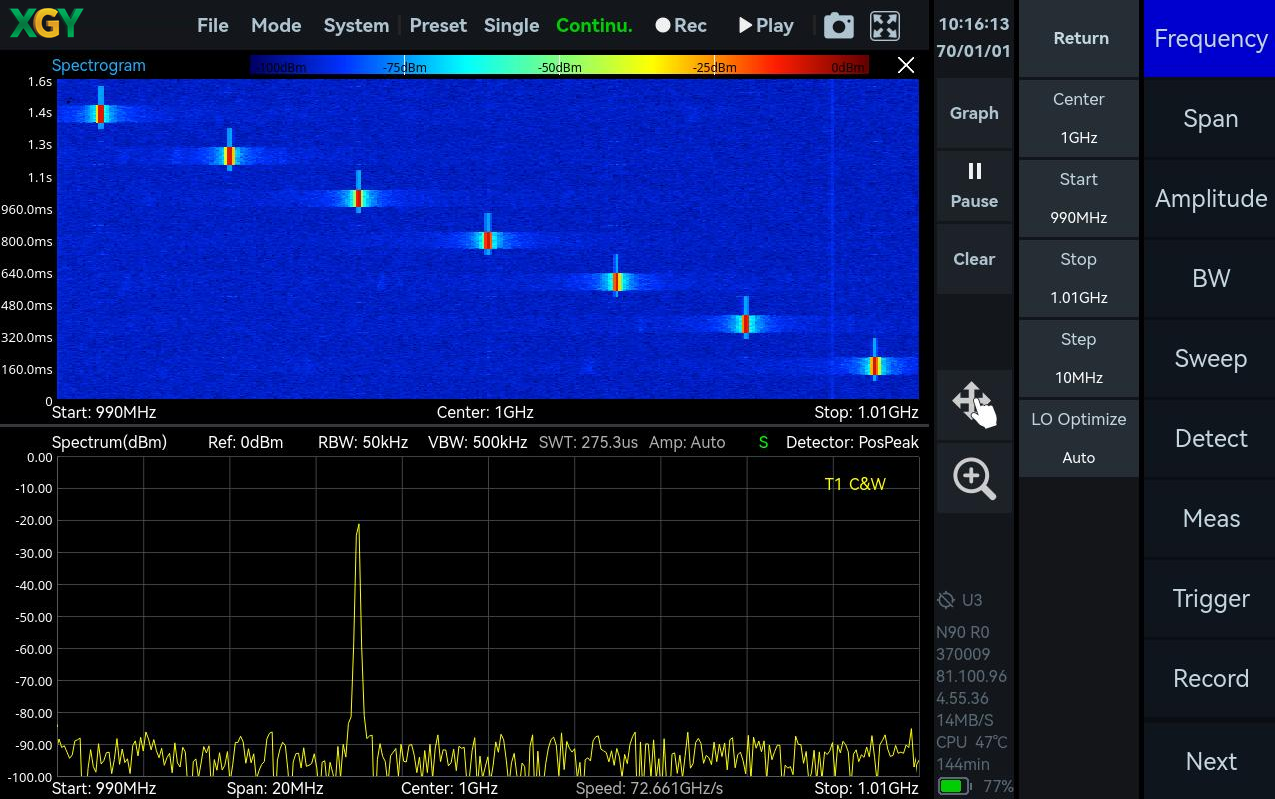The width and height of the screenshot is (1275, 799).
Task: Select the Amplitude tab
Action: point(1210,198)
